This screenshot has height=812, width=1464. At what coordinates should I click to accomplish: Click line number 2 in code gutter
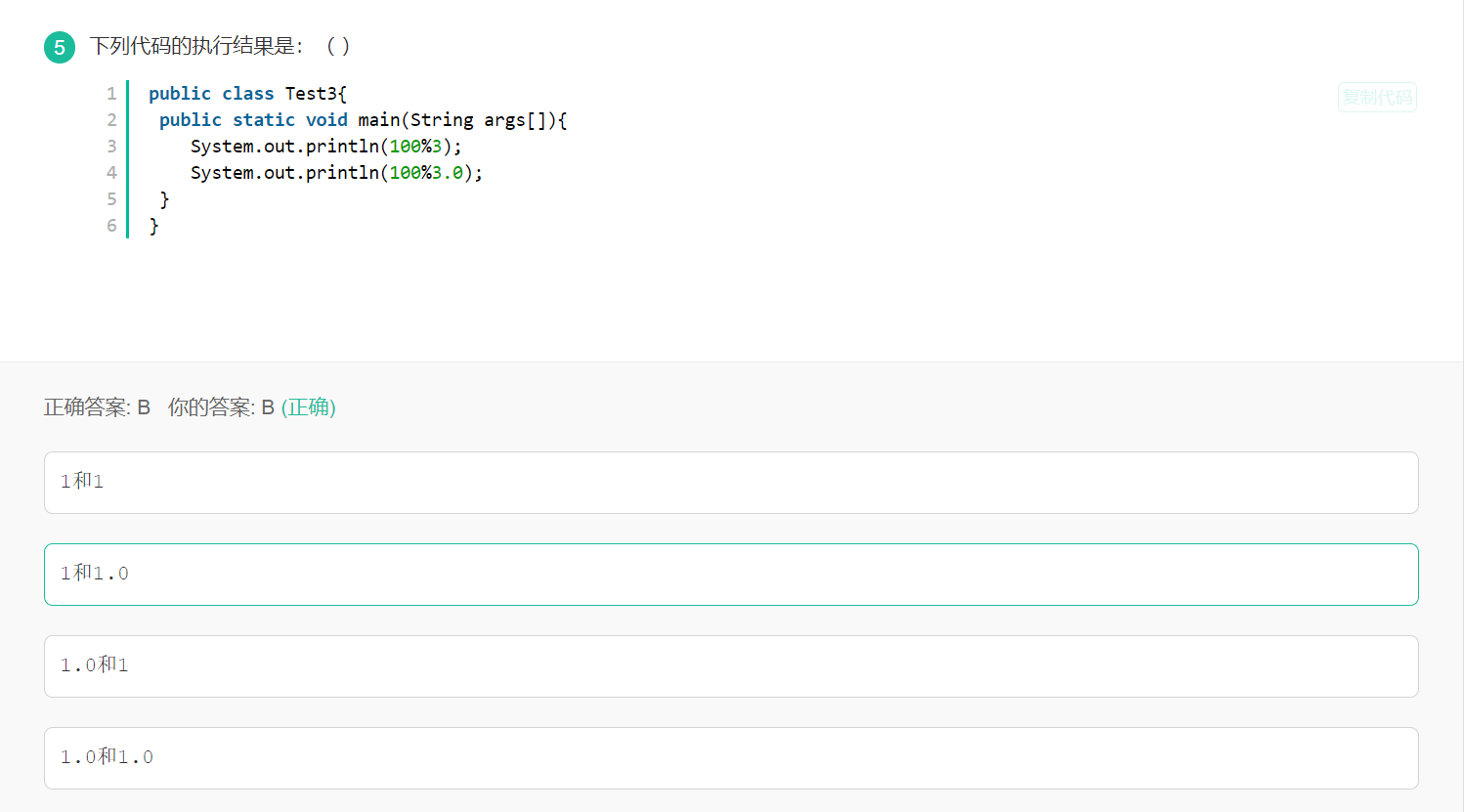111,120
